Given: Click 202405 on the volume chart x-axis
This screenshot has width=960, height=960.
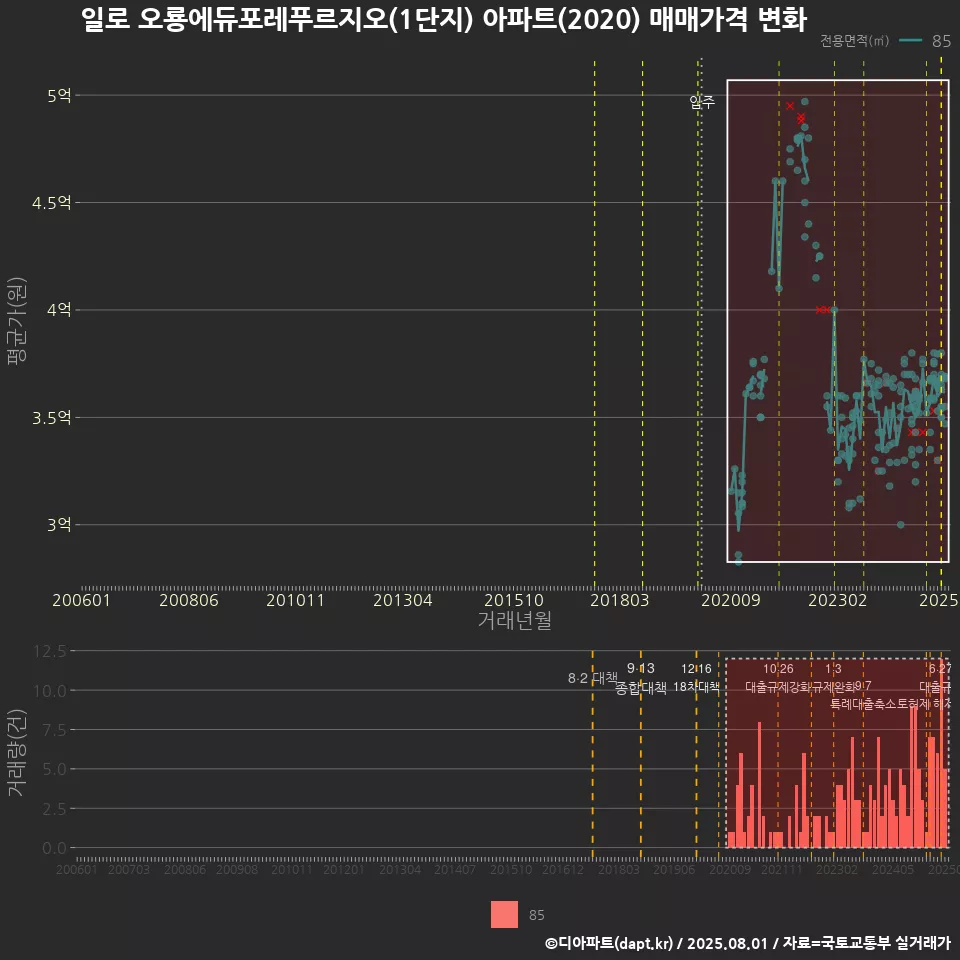Looking at the screenshot, I should point(893,869).
